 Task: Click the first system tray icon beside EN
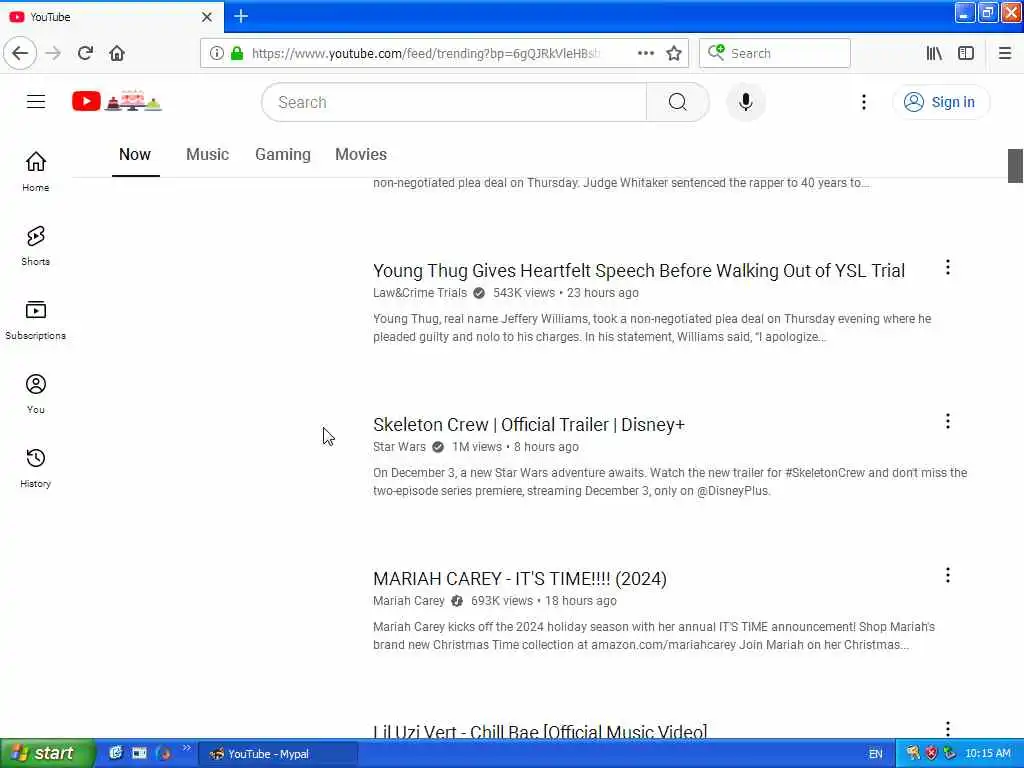coord(913,754)
